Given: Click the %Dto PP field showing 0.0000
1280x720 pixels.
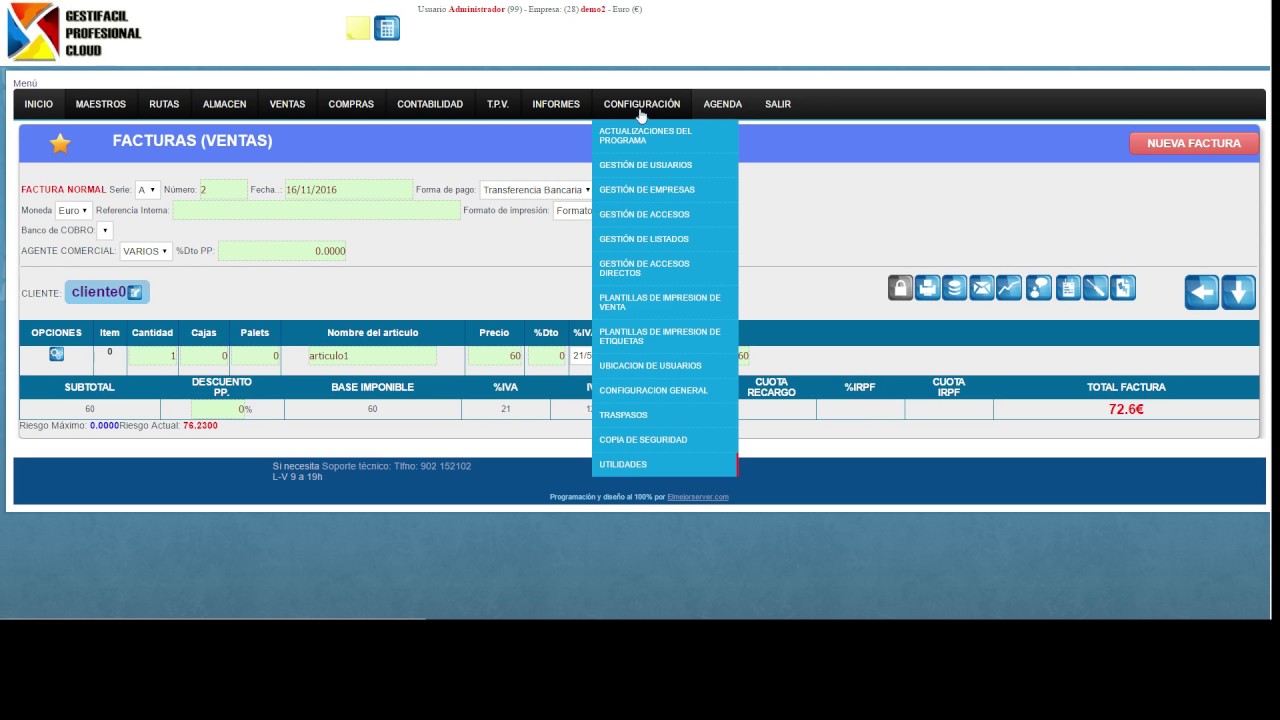Looking at the screenshot, I should coord(282,251).
